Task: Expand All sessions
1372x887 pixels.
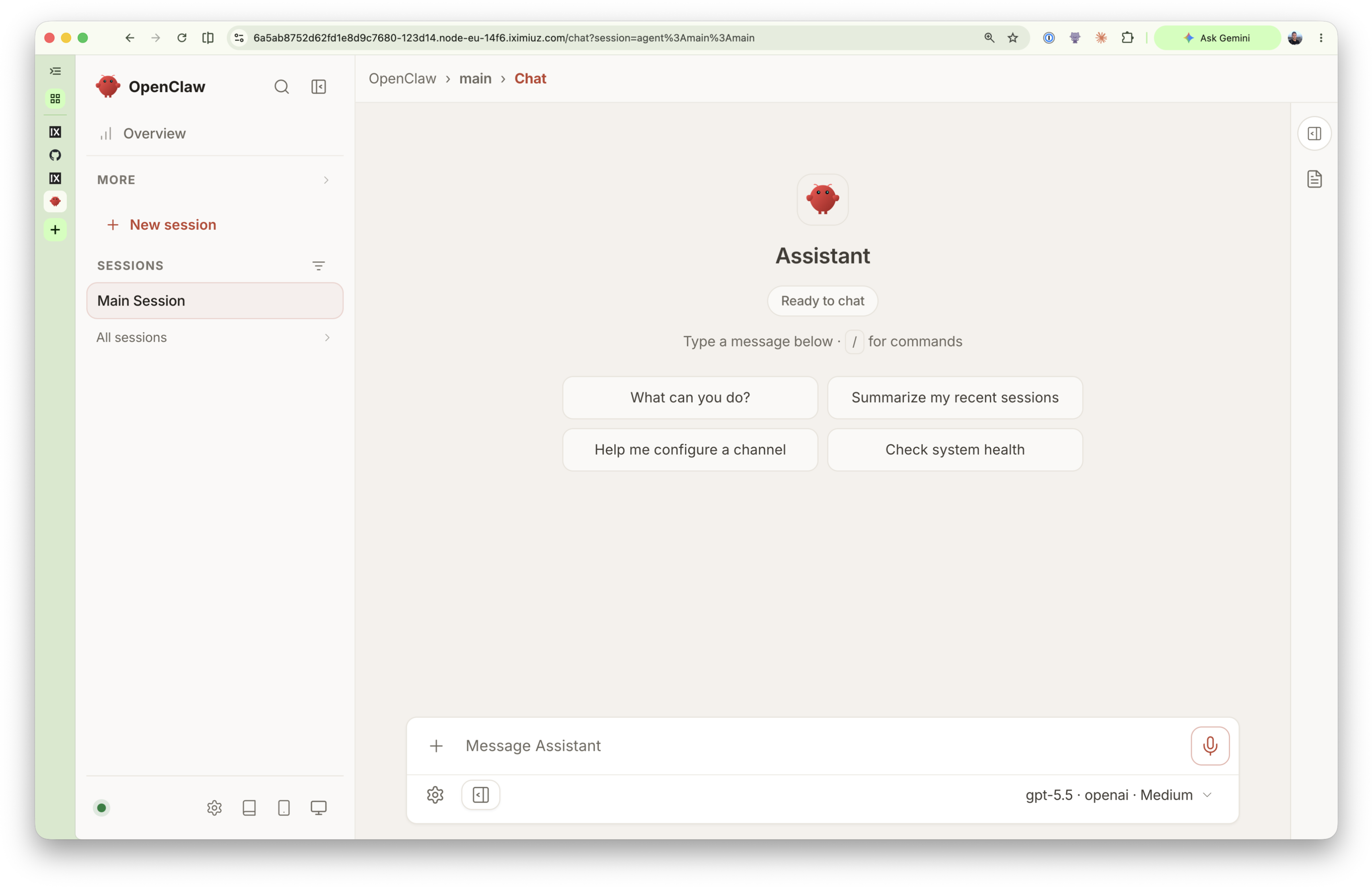Action: [214, 338]
